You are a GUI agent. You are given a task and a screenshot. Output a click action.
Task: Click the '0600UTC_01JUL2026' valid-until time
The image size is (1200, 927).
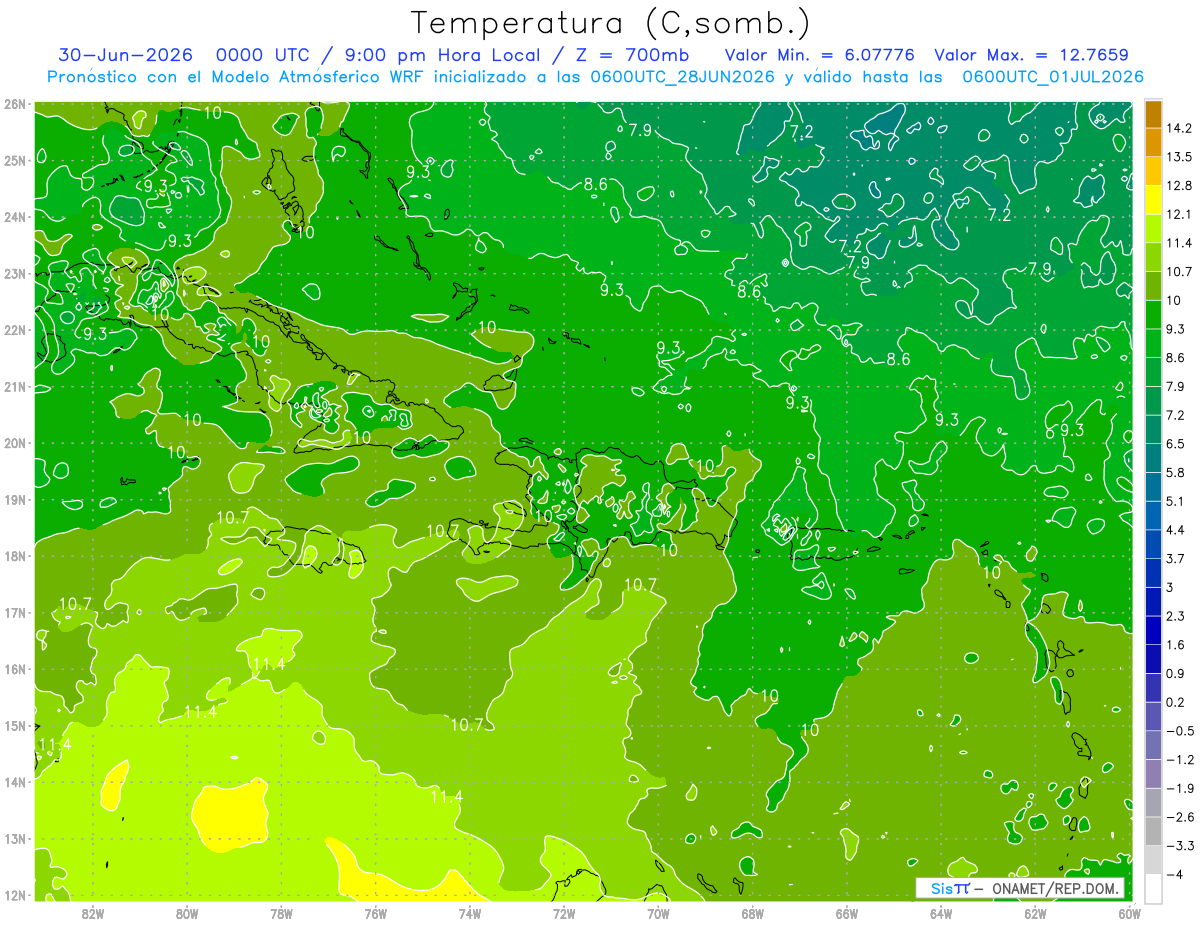1053,77
